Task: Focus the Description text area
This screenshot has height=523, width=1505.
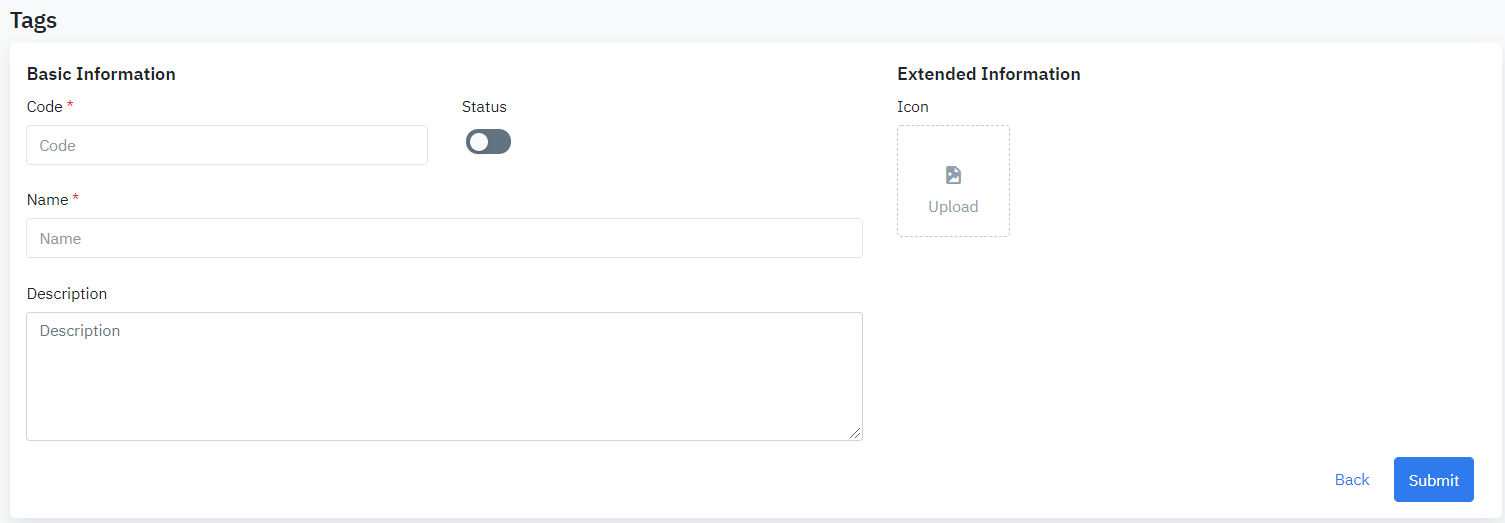Action: (444, 376)
